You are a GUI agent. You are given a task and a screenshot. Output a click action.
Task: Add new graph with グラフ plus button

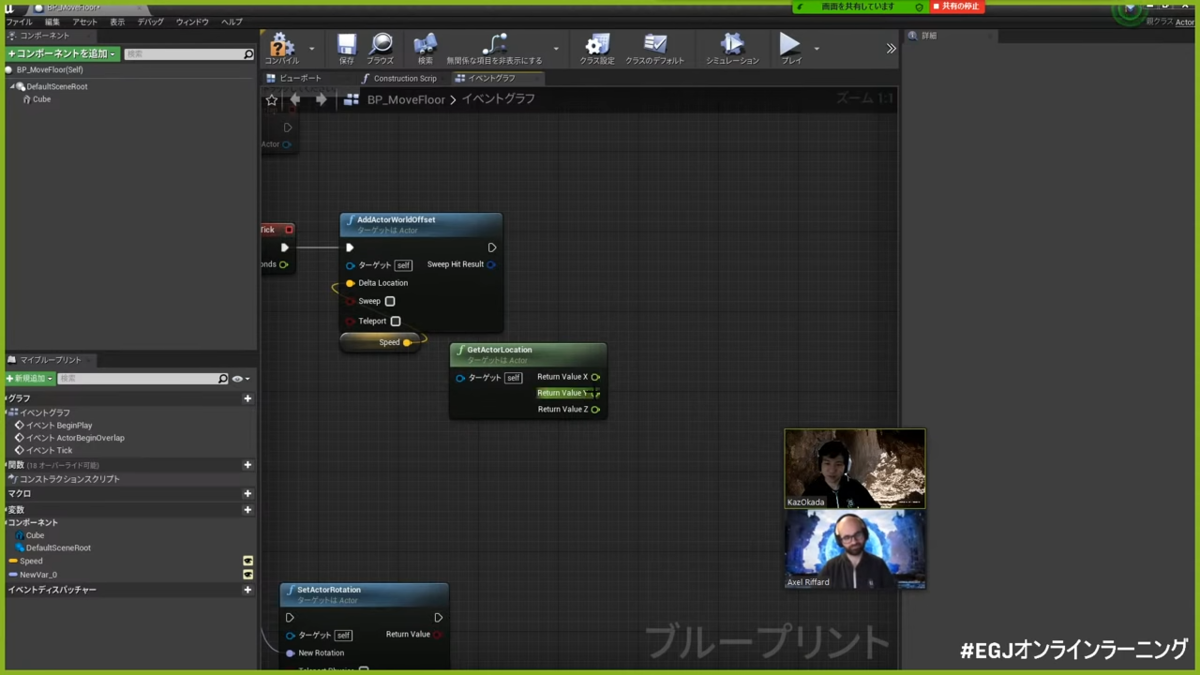click(248, 398)
